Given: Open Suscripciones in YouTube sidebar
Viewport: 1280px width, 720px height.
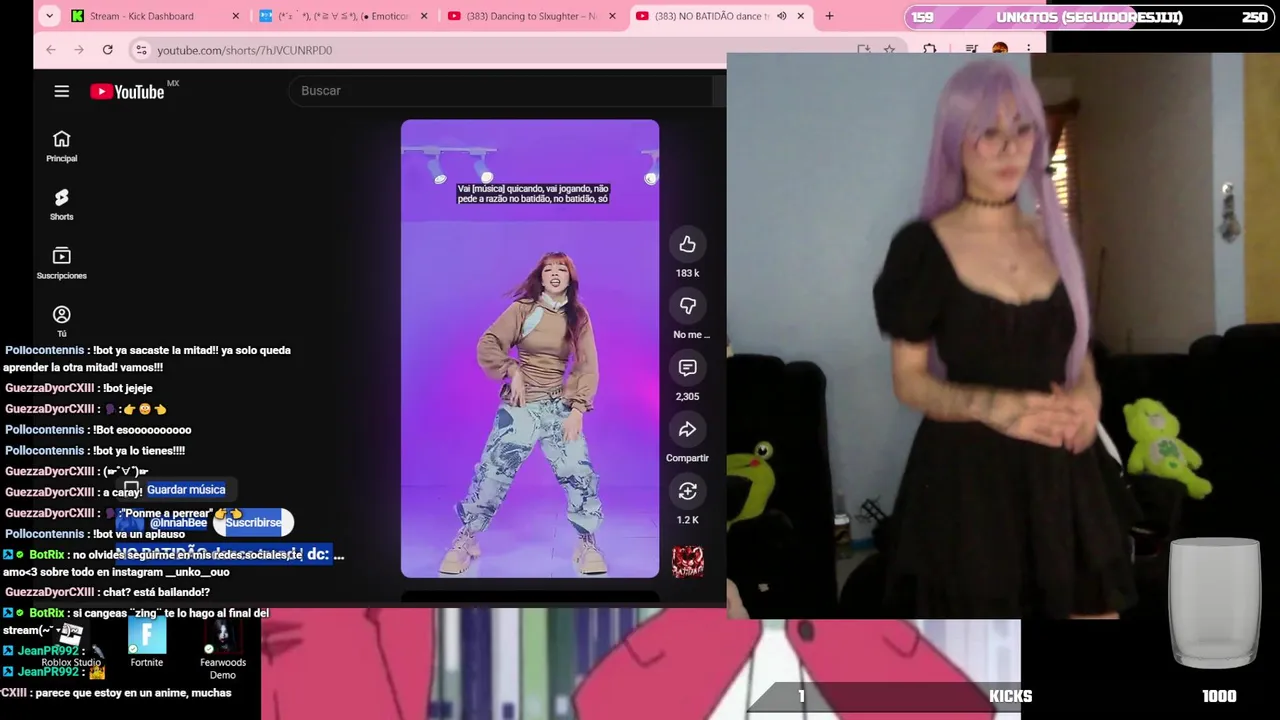Looking at the screenshot, I should (x=62, y=263).
